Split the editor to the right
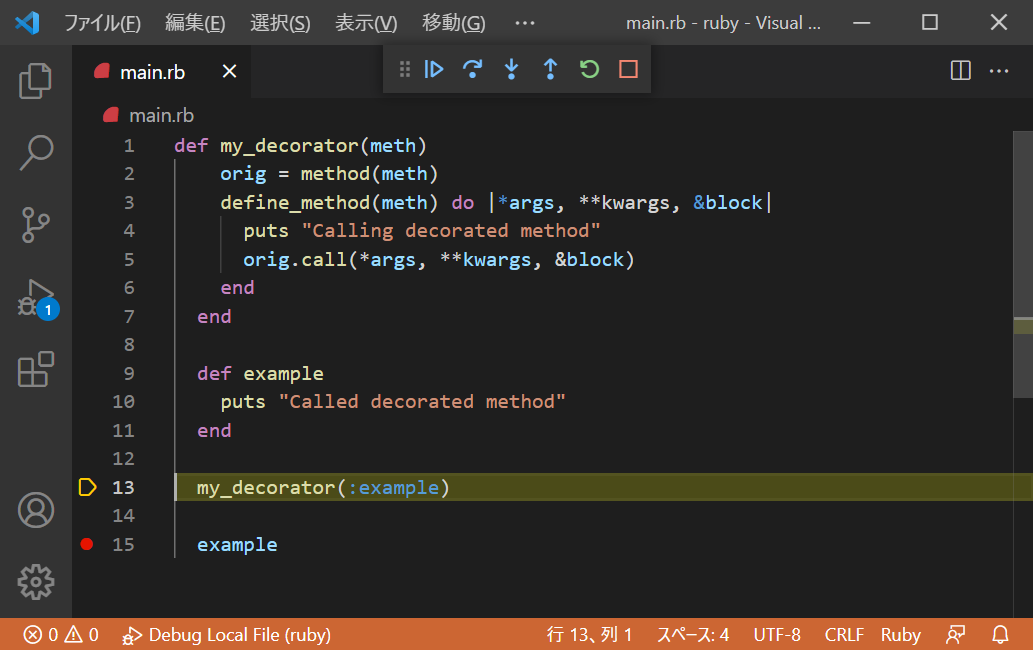1033x650 pixels. [x=961, y=70]
